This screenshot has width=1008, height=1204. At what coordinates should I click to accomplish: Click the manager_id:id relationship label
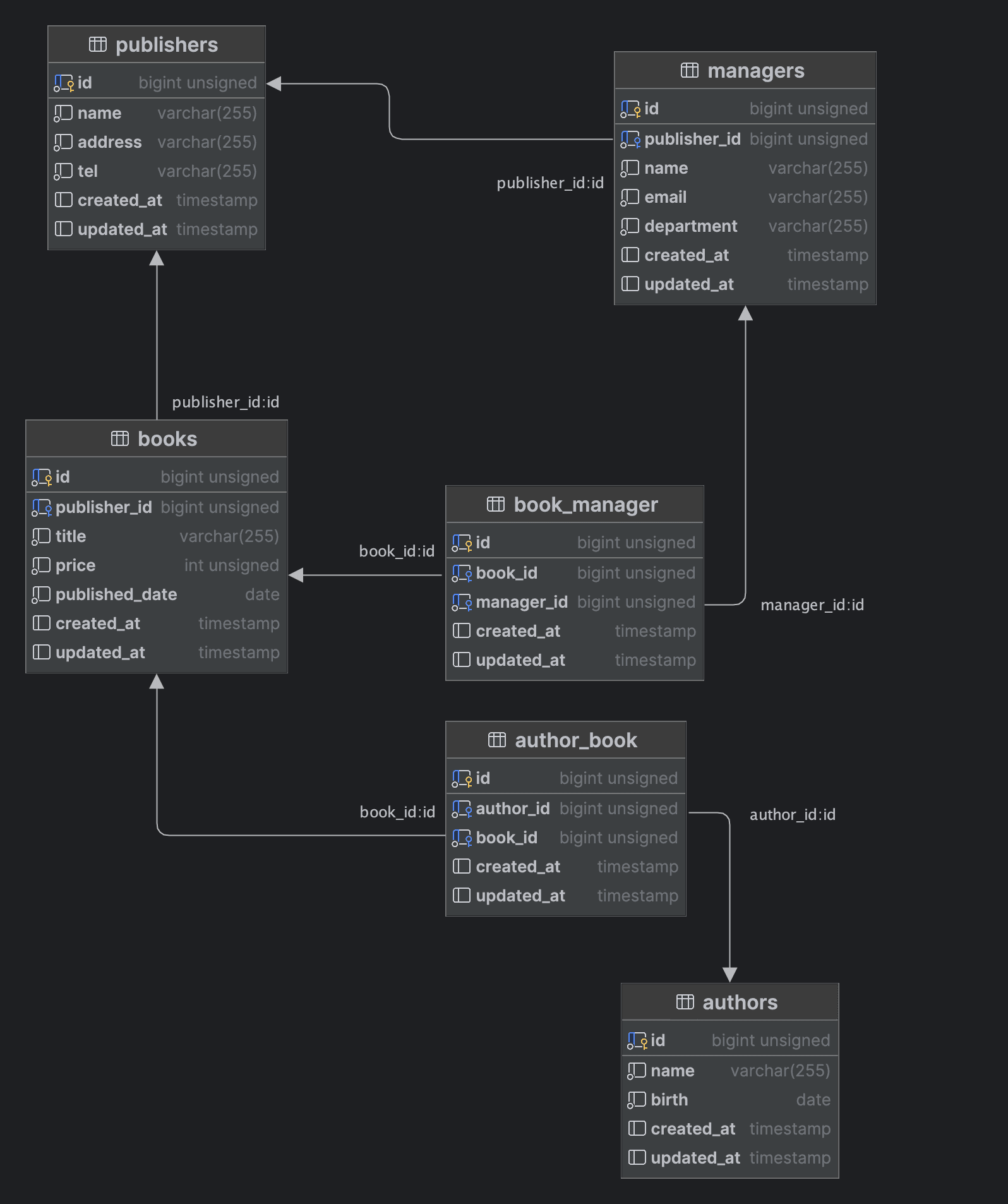coord(812,605)
